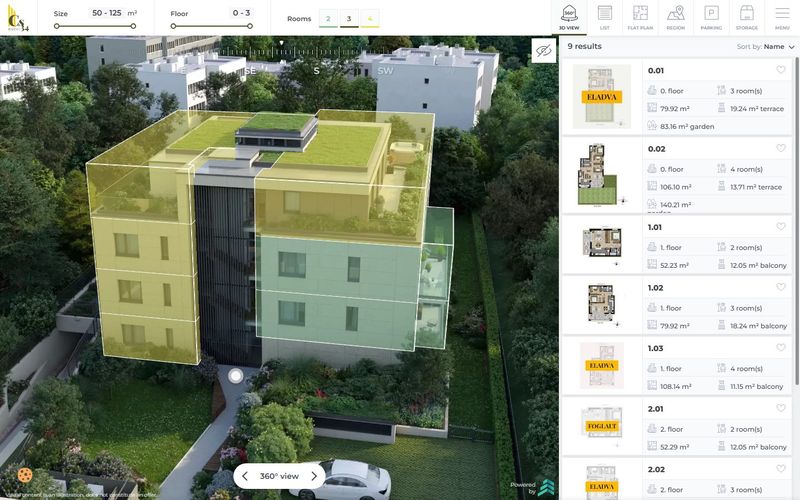The width and height of the screenshot is (800, 500).
Task: Open the 3D View tab
Action: [x=569, y=17]
